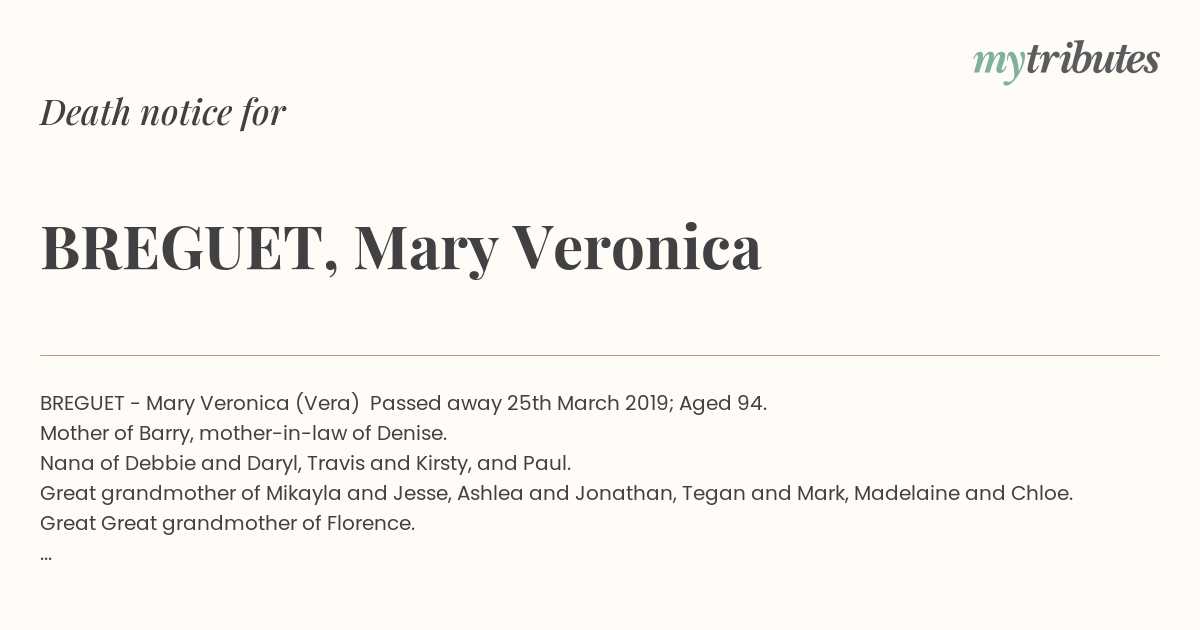Expand the truncated text ellipsis
Viewport: 1200px width, 630px height.
click(x=46, y=556)
